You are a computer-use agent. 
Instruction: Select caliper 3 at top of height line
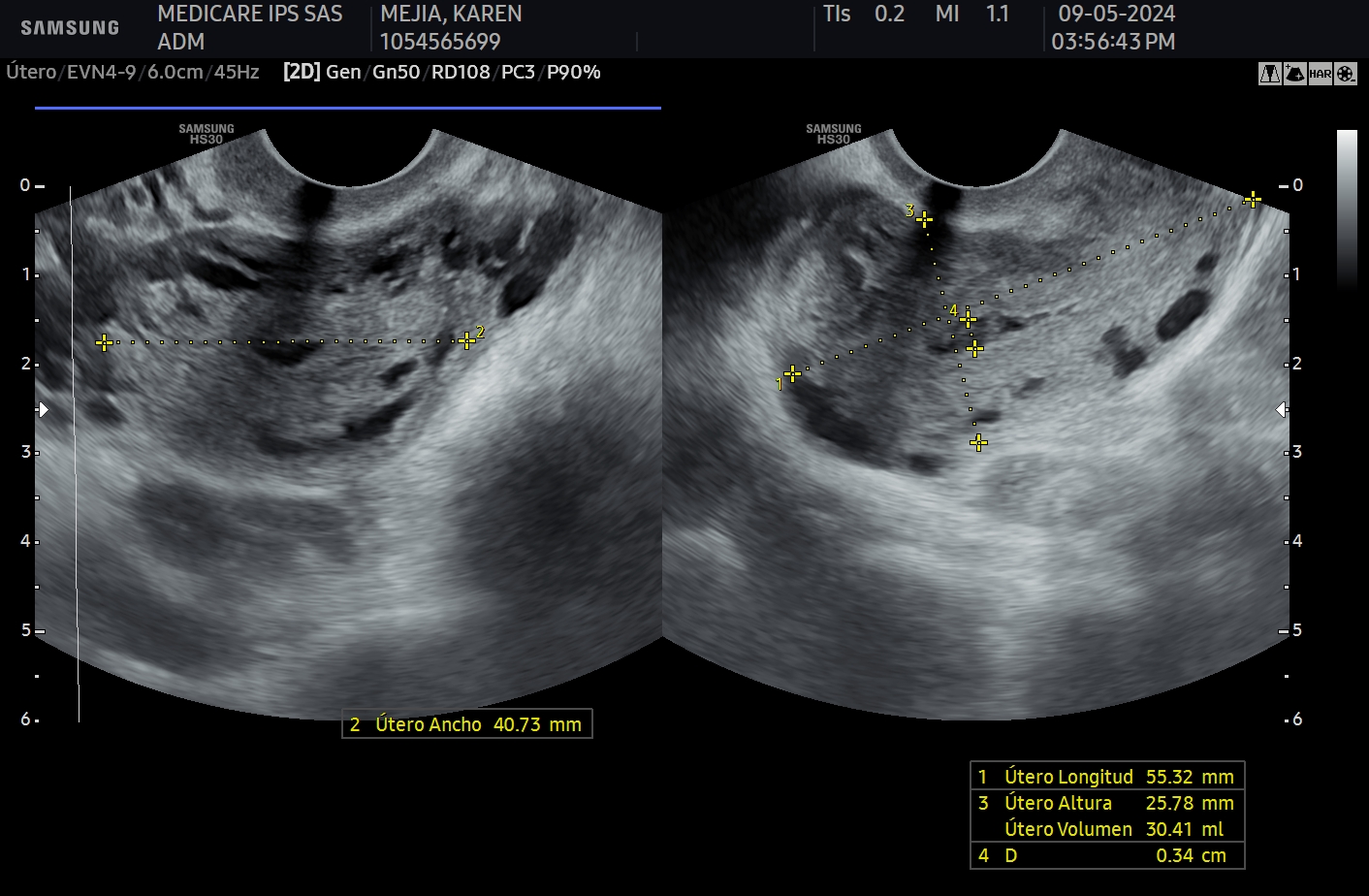click(x=924, y=220)
